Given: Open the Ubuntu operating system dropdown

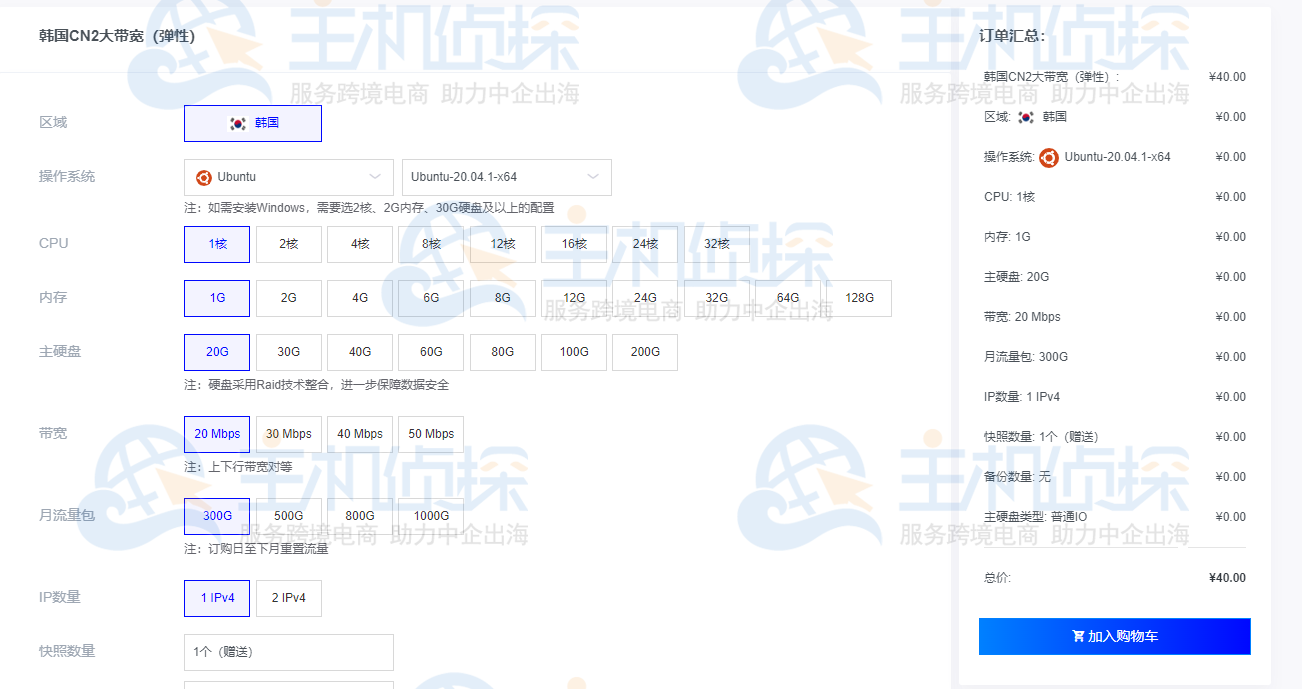Looking at the screenshot, I should [x=288, y=176].
